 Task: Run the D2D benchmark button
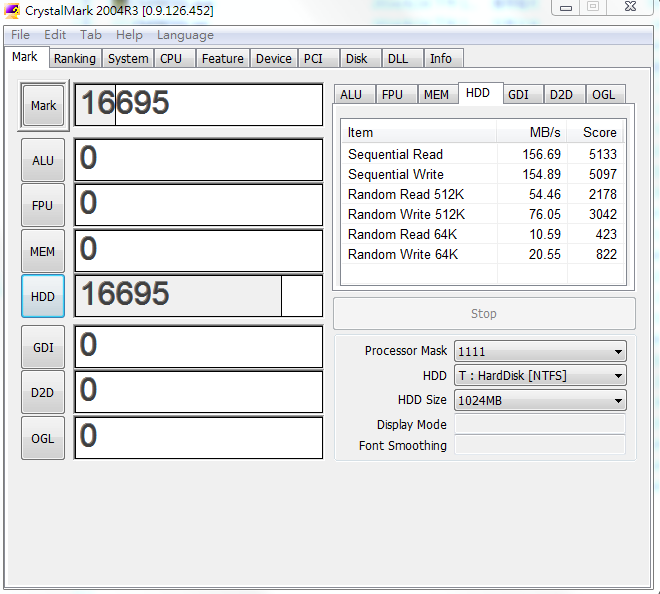43,392
